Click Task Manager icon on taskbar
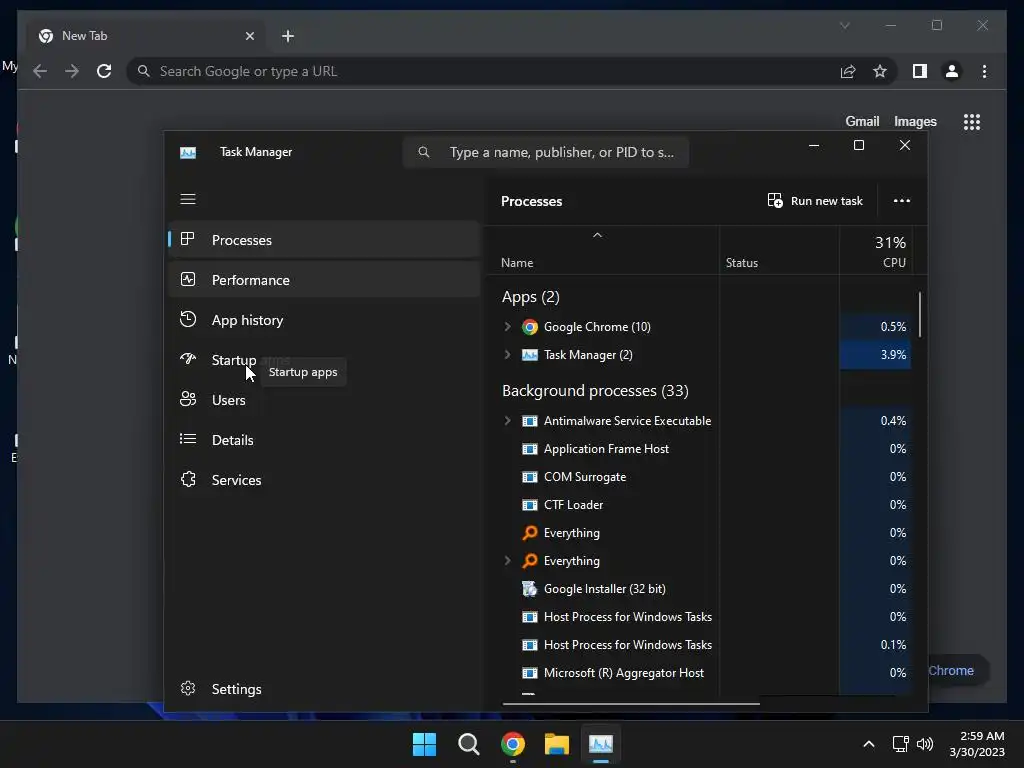1024x768 pixels. coord(601,744)
